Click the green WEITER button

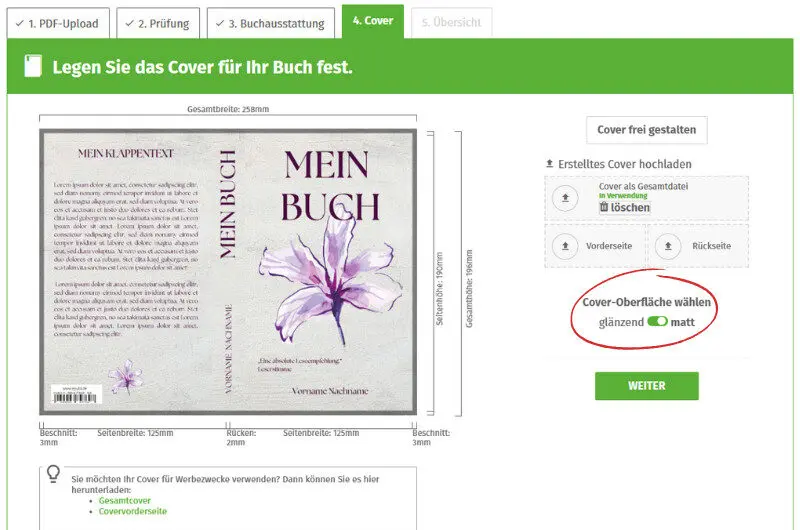coord(646,386)
